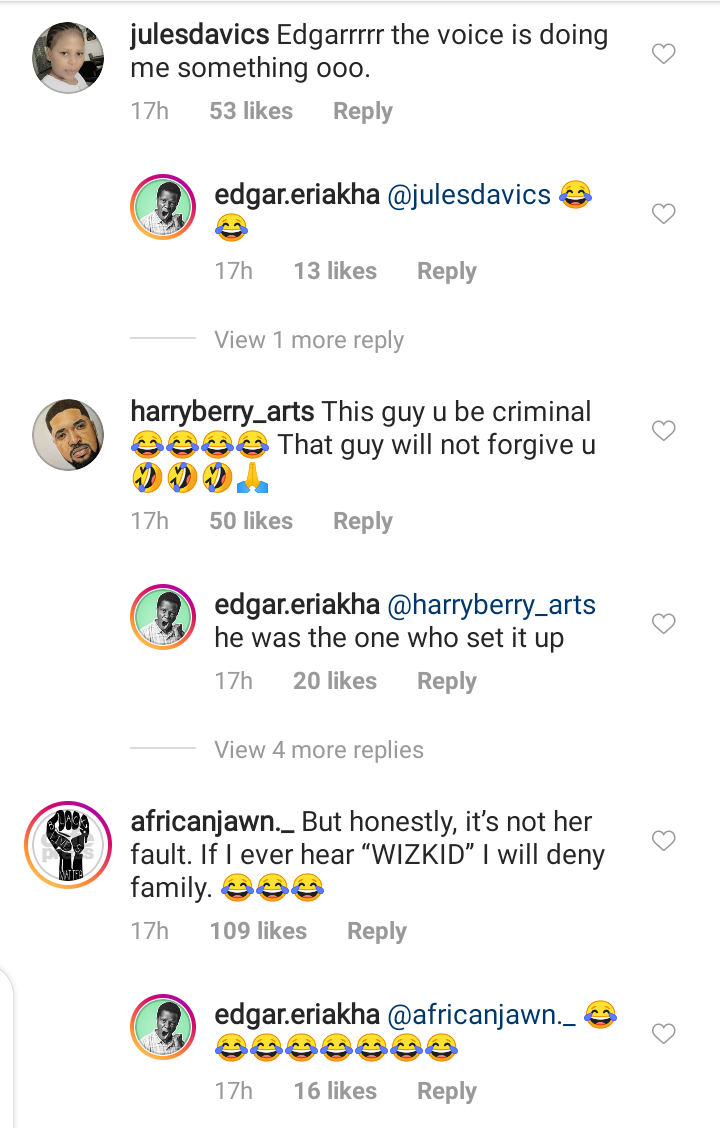The width and height of the screenshot is (720, 1128).
Task: Tap heart on harryberry_arts comment
Action: click(x=664, y=431)
